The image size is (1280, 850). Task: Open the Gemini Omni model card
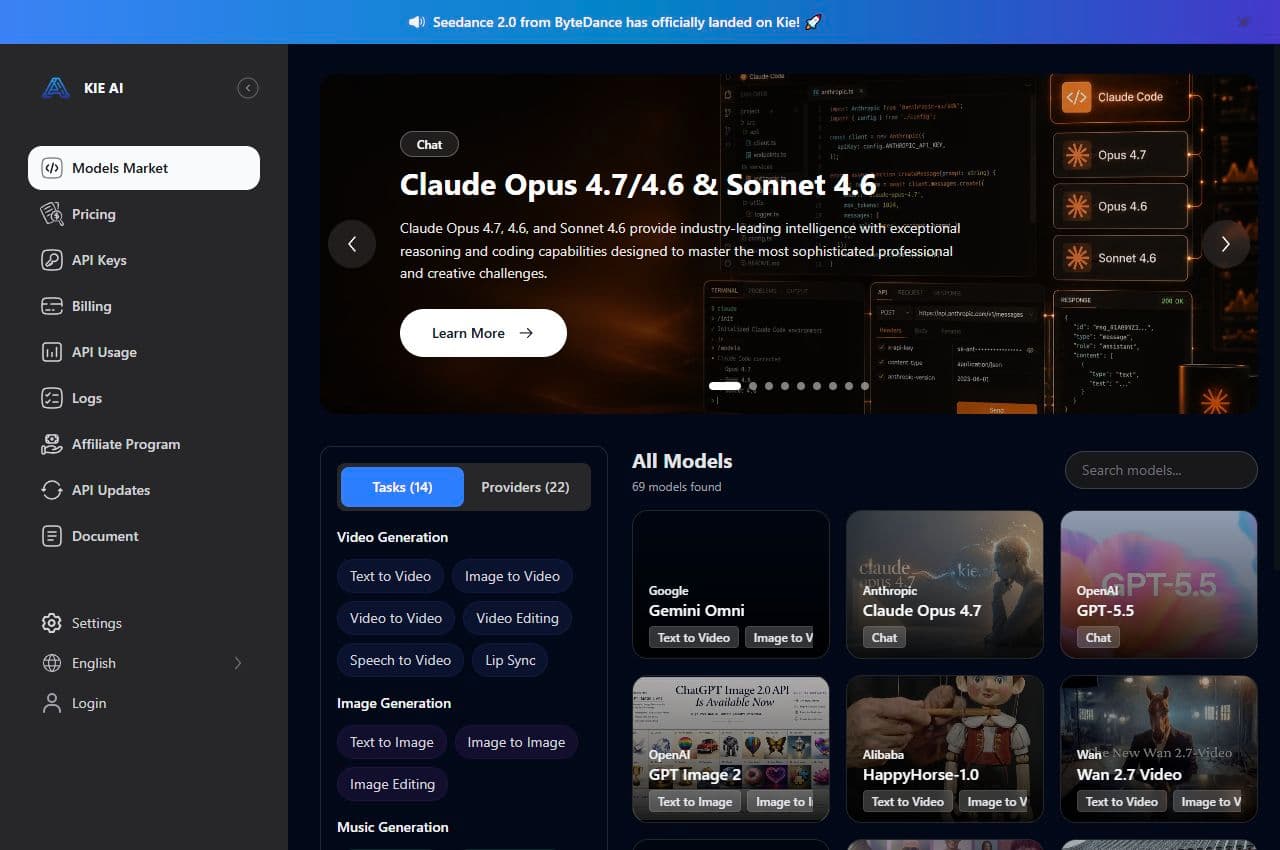731,584
